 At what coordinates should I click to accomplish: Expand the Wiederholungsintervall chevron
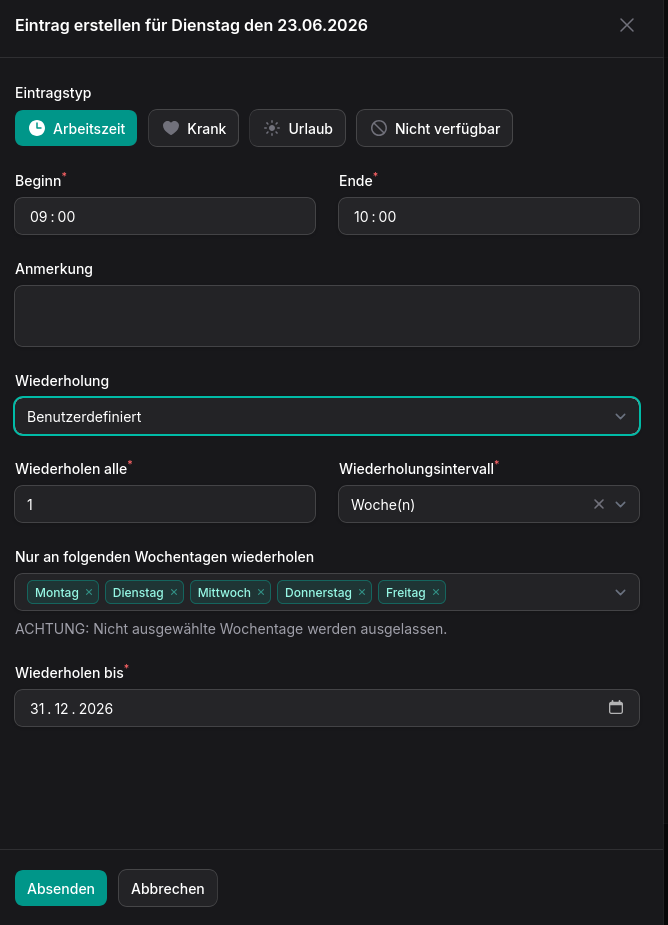620,504
